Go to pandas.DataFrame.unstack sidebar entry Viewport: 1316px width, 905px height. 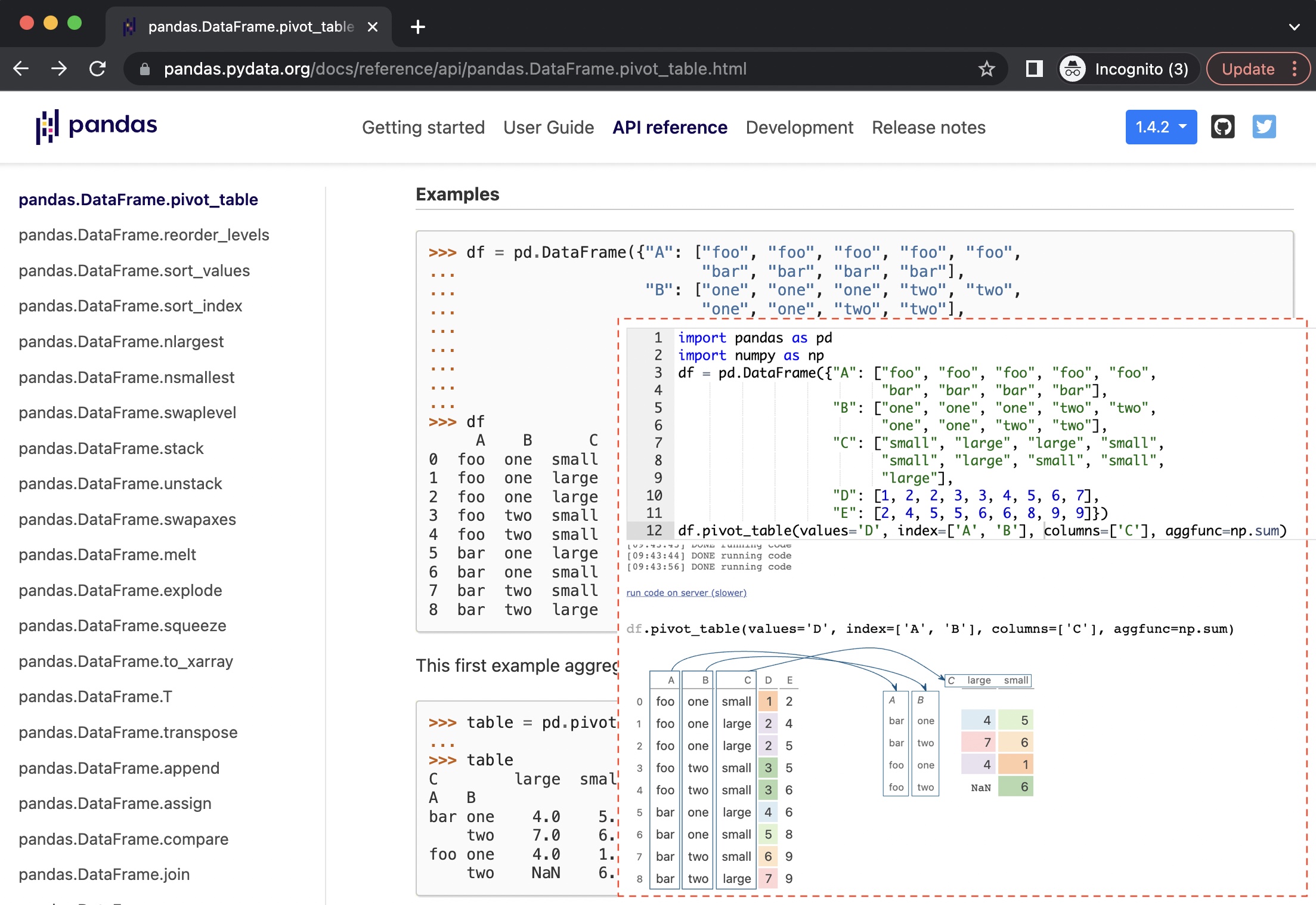[x=120, y=484]
